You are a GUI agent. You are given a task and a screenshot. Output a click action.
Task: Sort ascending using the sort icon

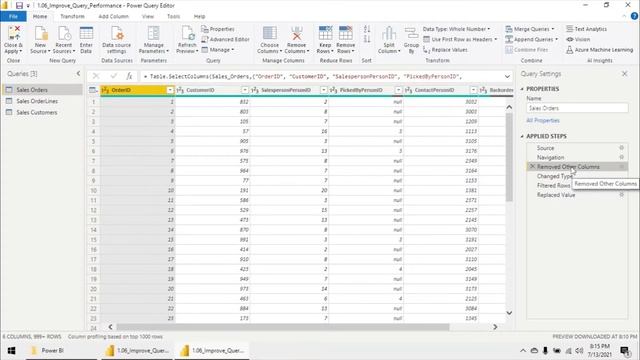[367, 29]
